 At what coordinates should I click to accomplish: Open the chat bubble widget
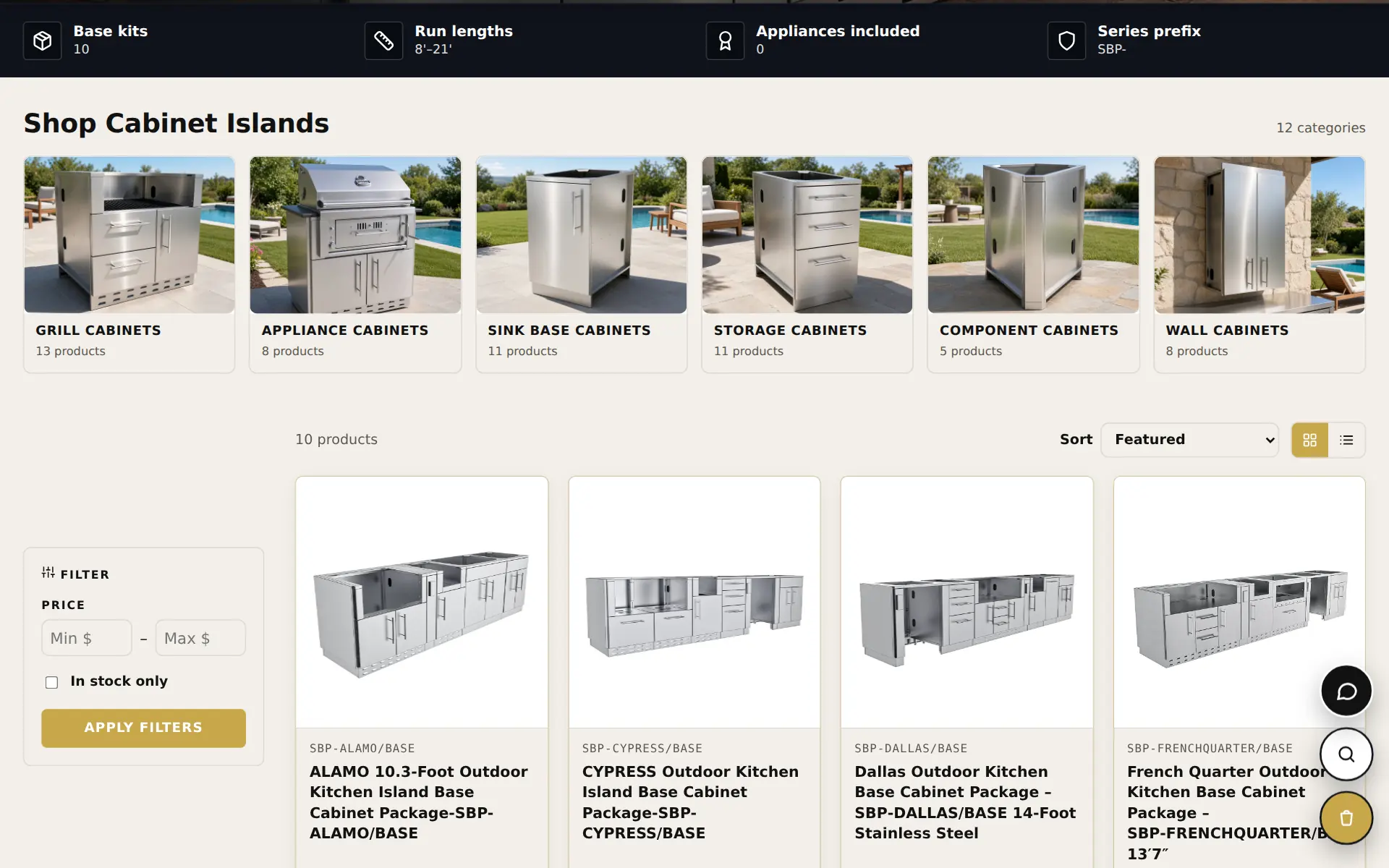click(1346, 692)
